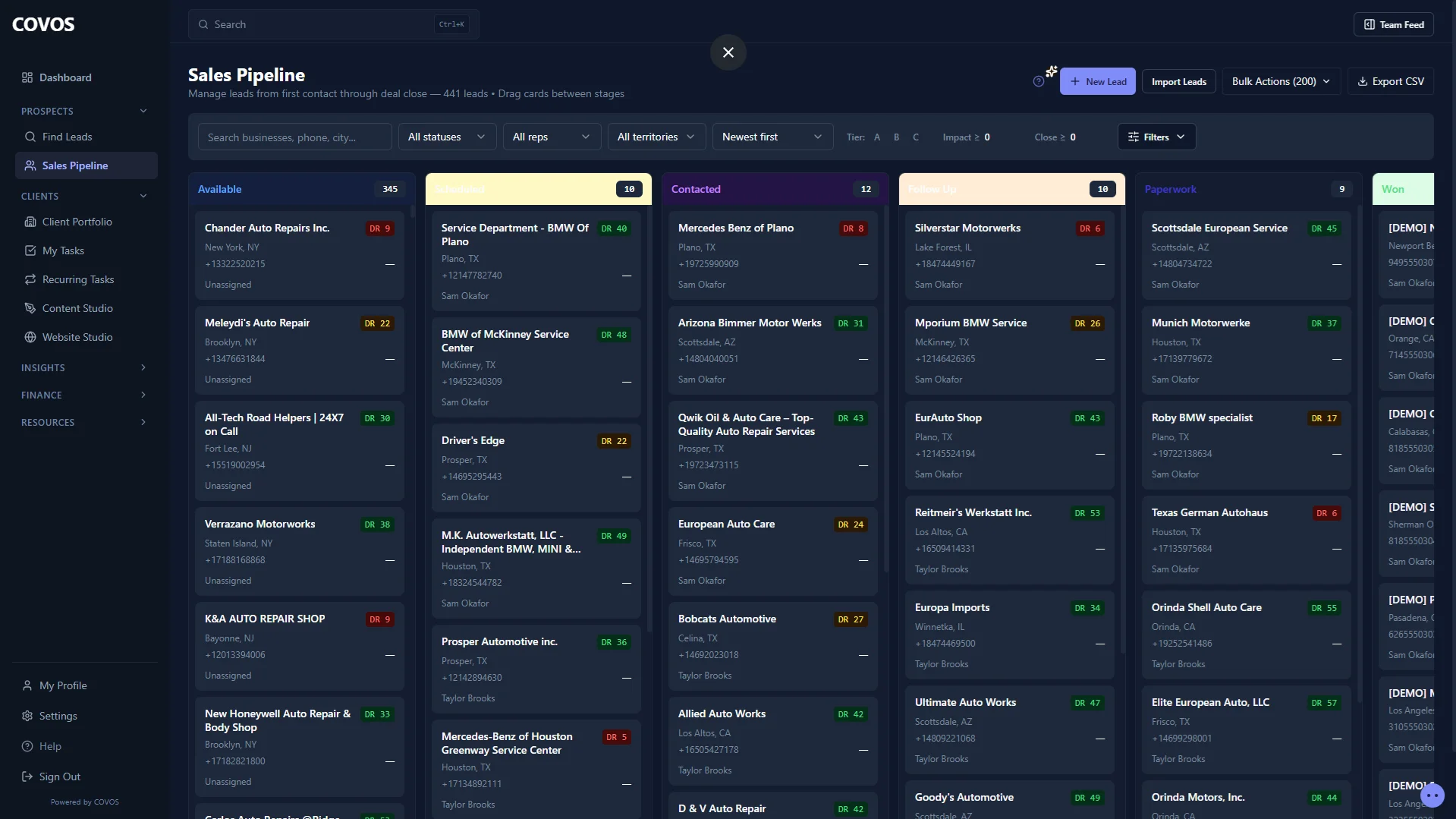Click the Find Leads magnifier icon
The image size is (1456, 819).
(x=30, y=137)
